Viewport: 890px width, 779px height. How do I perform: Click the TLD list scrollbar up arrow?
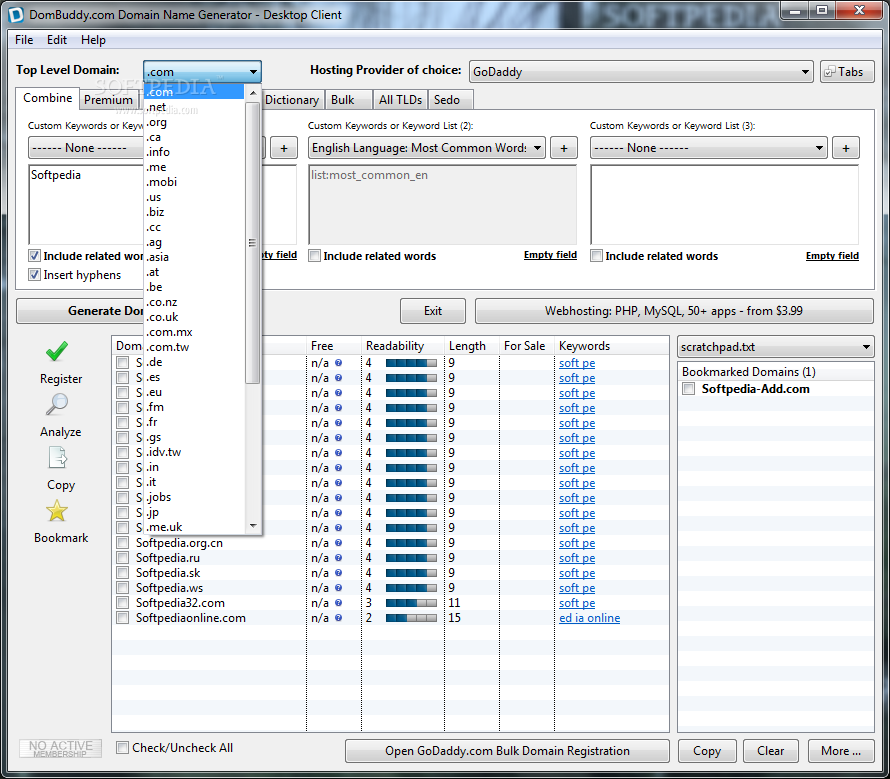[253, 93]
